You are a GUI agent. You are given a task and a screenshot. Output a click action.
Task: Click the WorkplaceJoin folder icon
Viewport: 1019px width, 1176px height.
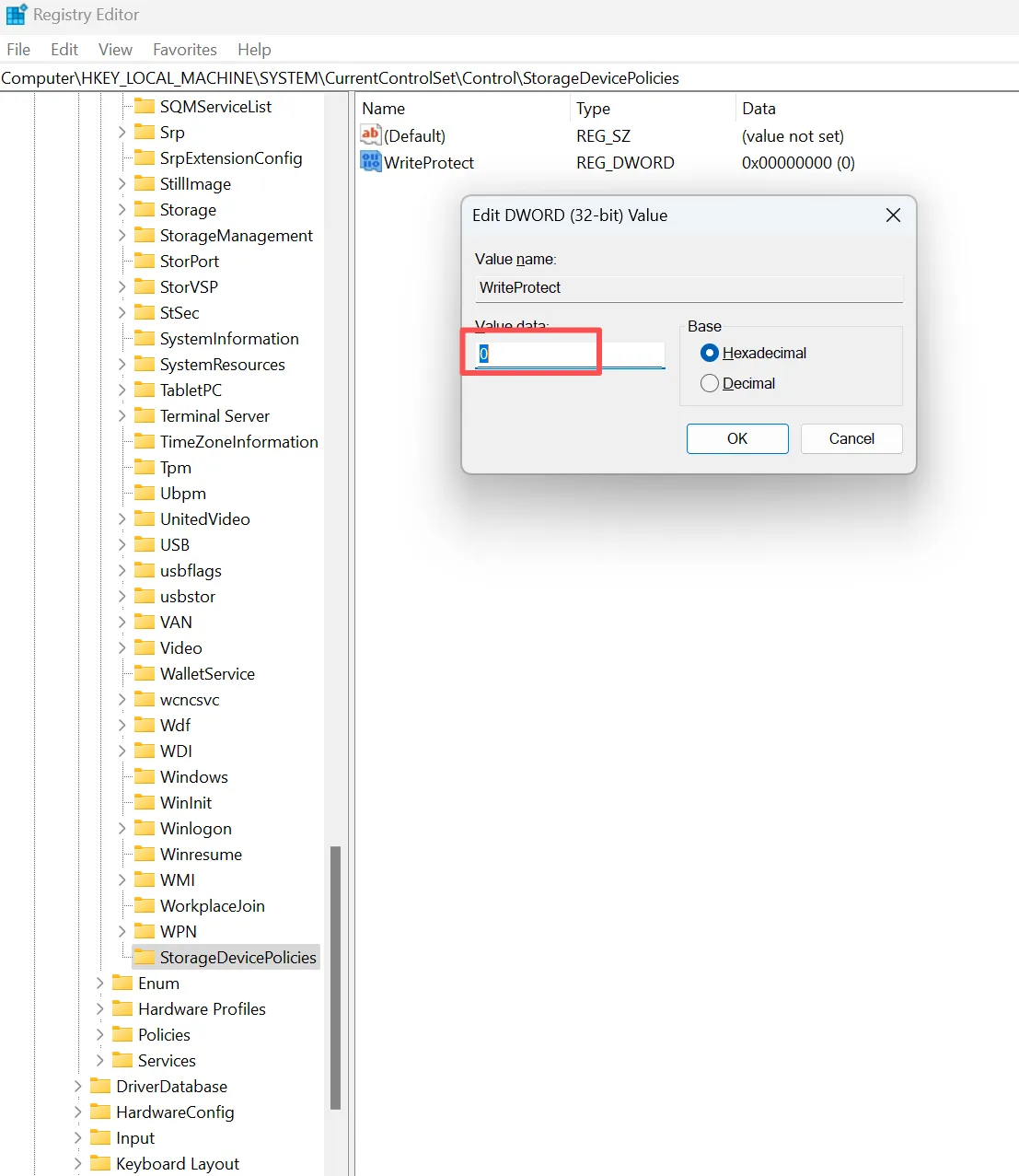145,905
